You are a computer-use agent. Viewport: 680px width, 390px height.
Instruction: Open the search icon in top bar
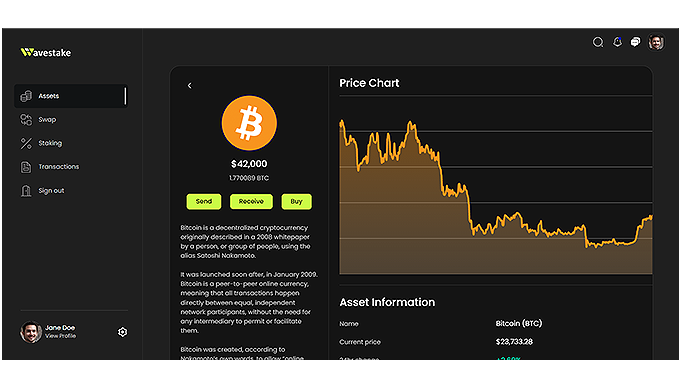[598, 42]
